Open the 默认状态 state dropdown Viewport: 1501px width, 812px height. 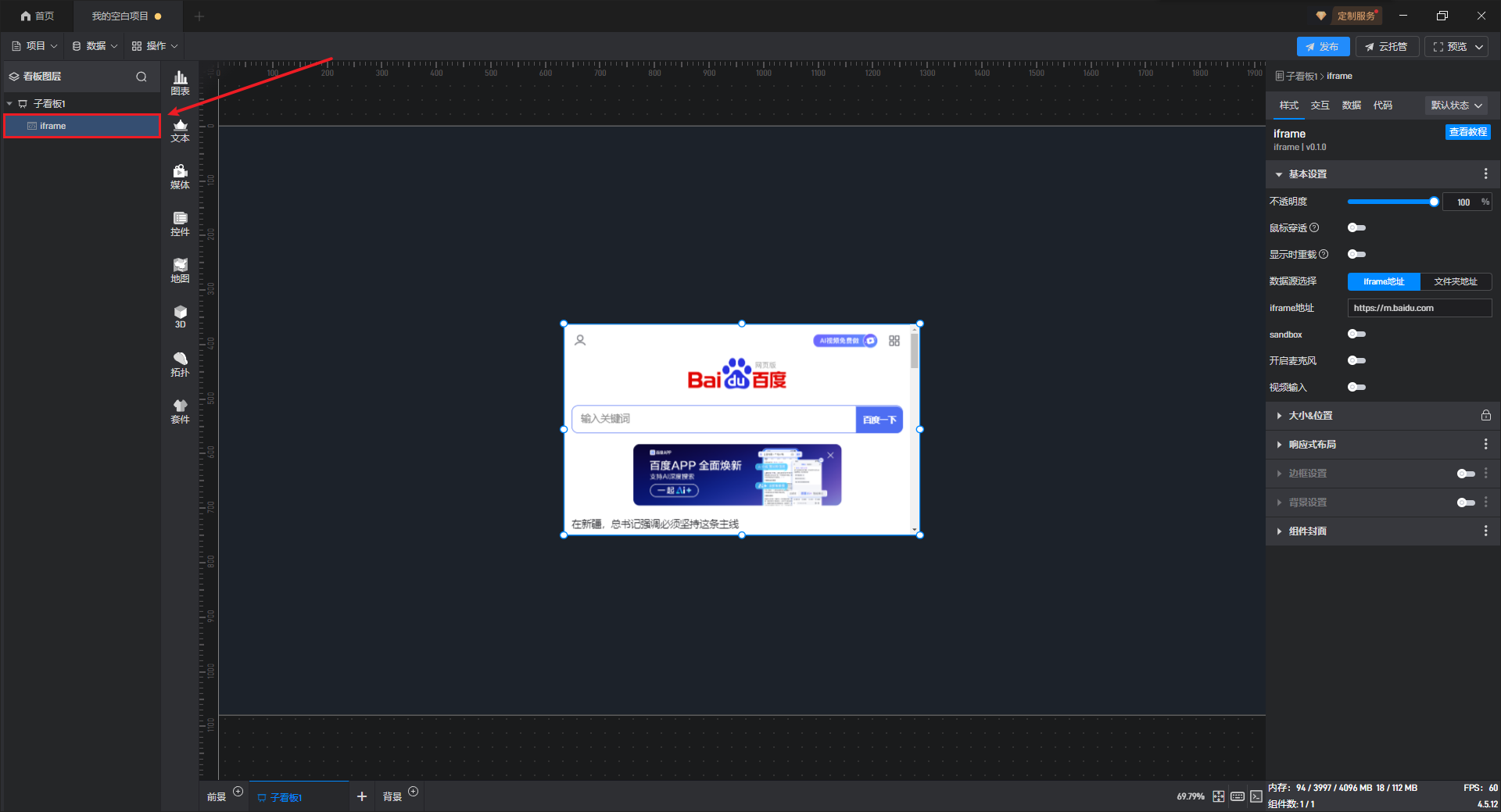[1456, 106]
